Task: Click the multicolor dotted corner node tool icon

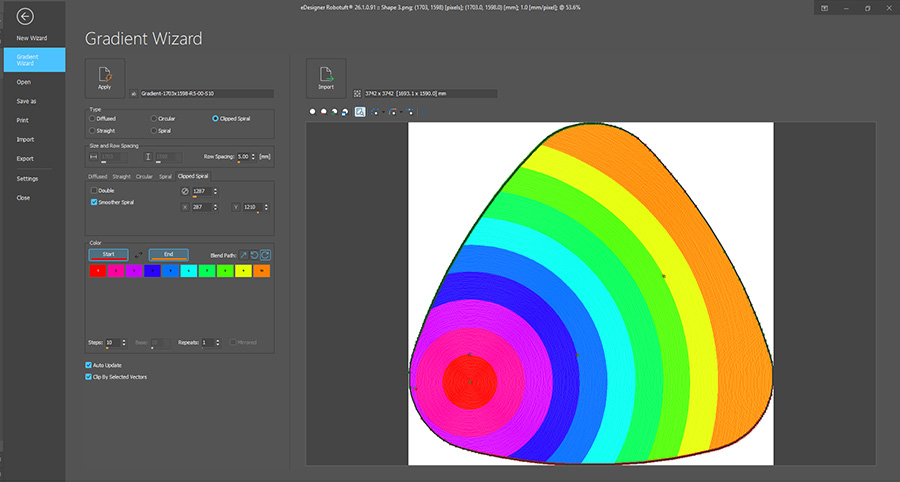Action: coord(393,112)
